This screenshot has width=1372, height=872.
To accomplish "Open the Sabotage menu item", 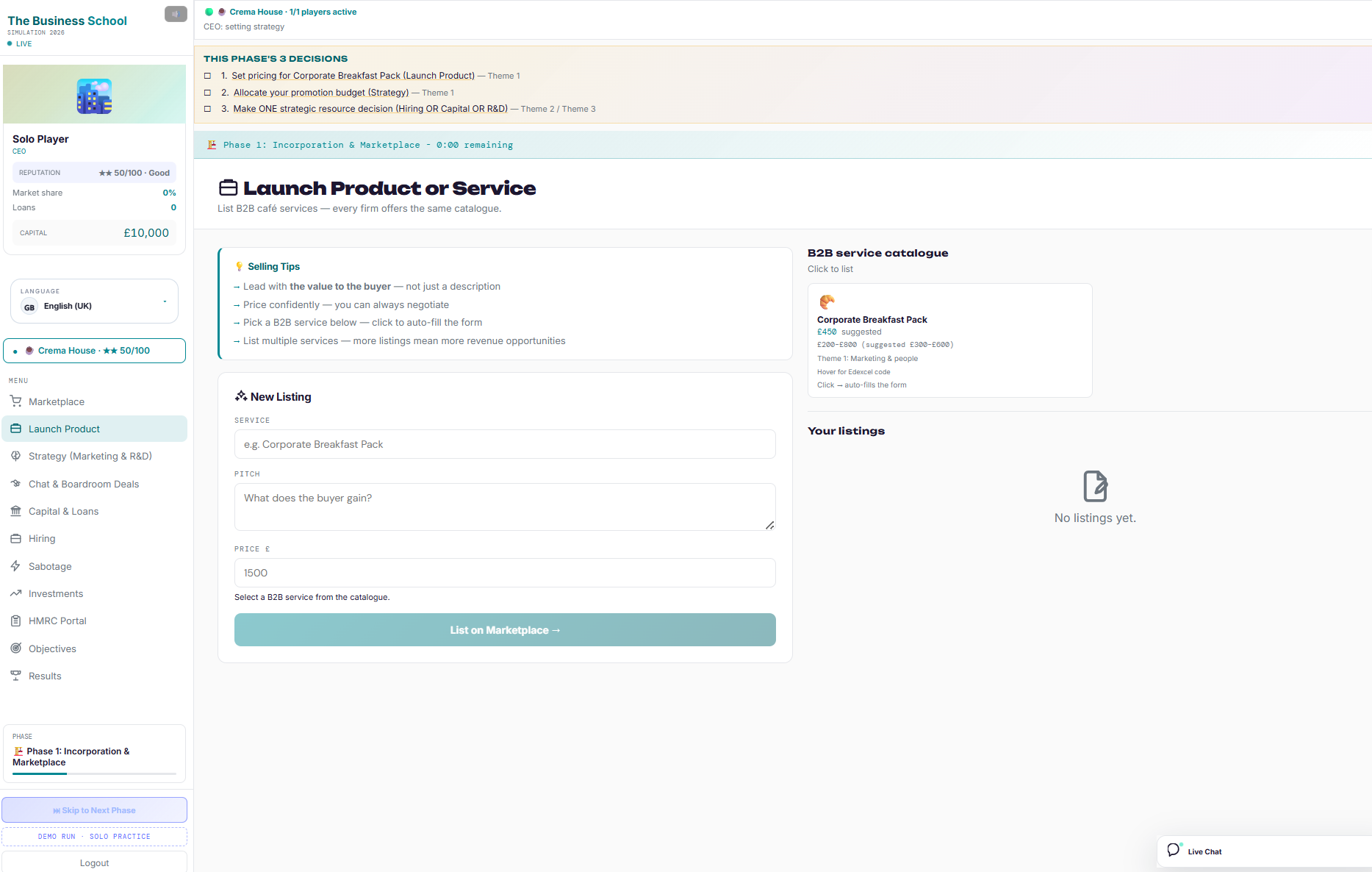I will point(94,566).
